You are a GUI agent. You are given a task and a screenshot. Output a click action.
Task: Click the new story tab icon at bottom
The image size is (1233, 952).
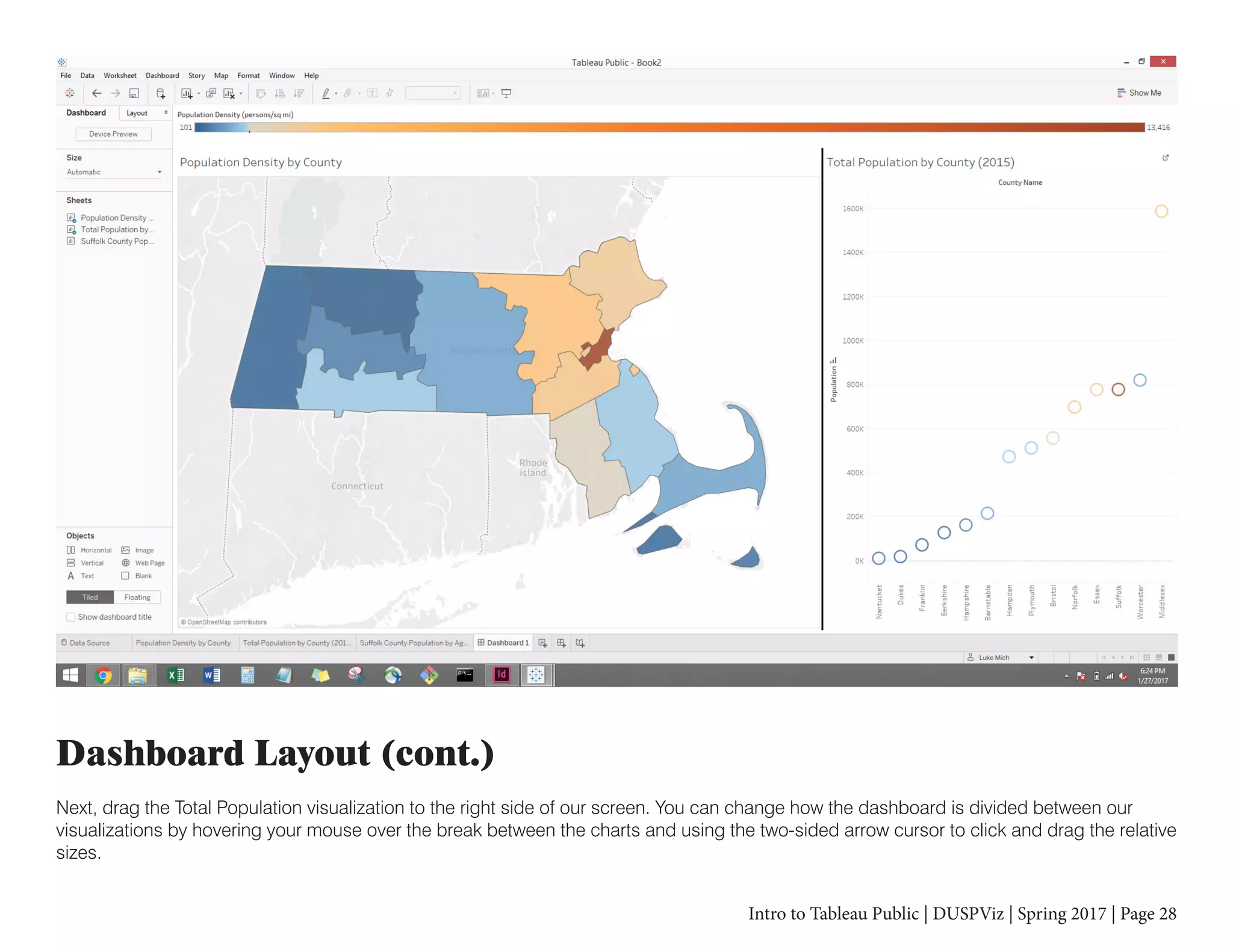[x=580, y=643]
